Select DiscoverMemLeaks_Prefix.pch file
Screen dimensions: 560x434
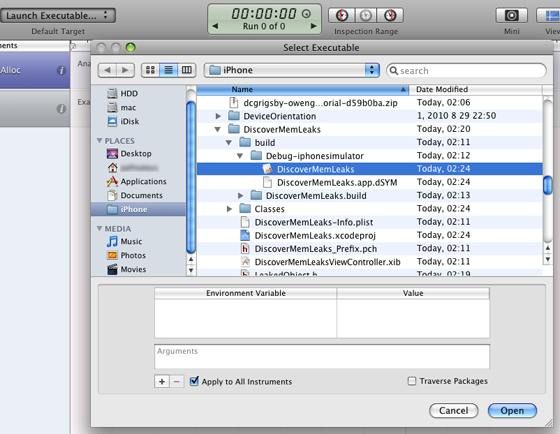coord(316,249)
